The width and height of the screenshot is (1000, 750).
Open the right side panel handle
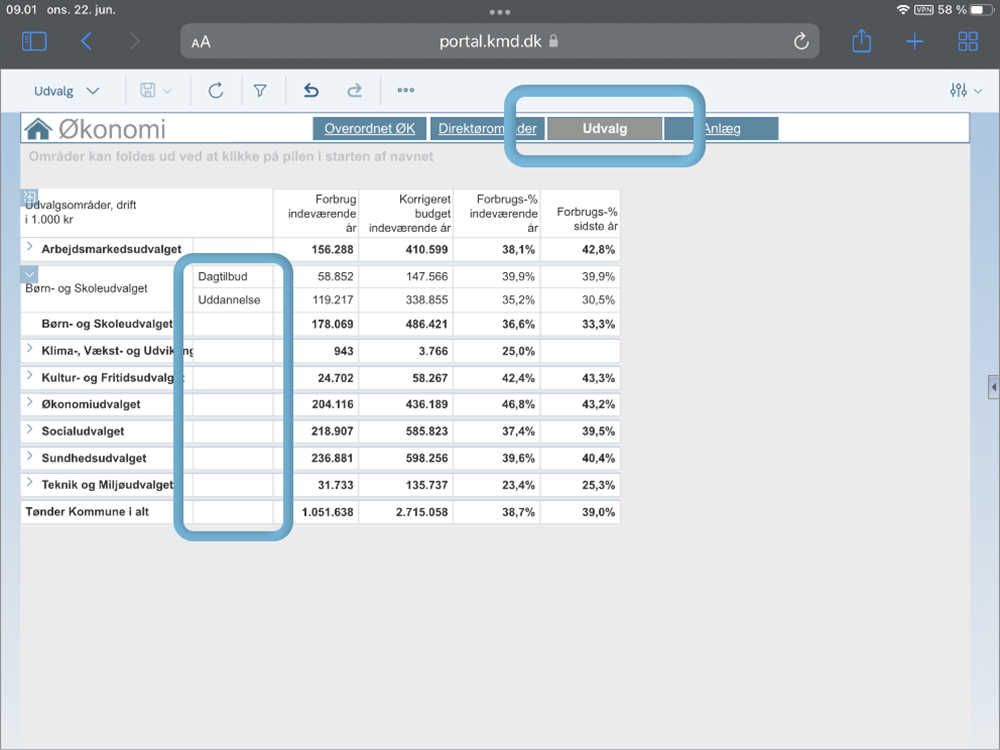pos(993,386)
